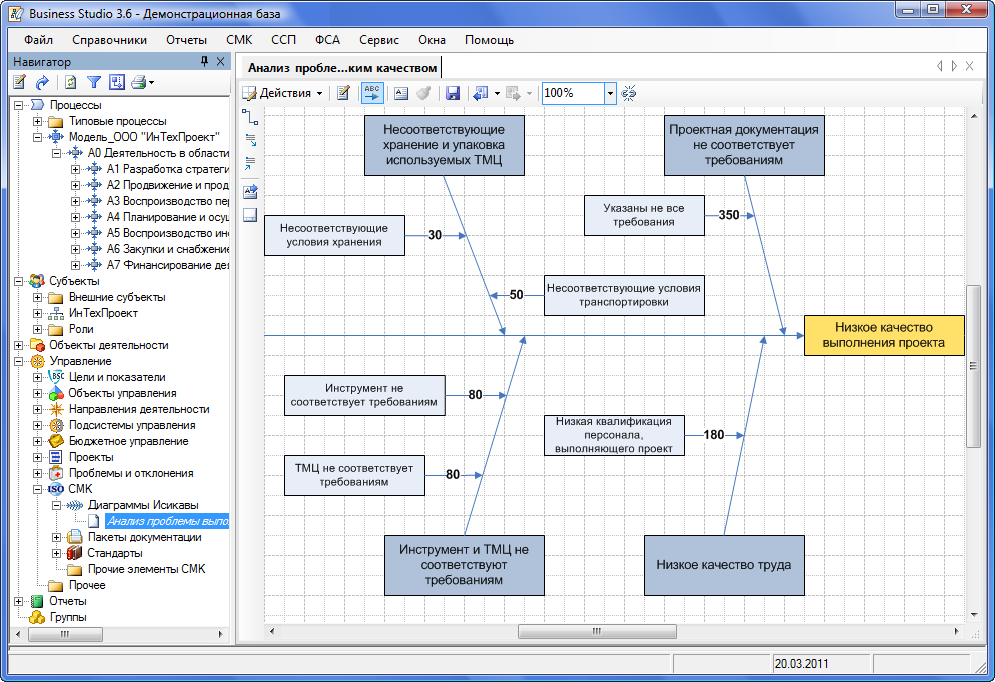This screenshot has height=682, width=995.
Task: Open the ССП menu
Action: point(284,40)
